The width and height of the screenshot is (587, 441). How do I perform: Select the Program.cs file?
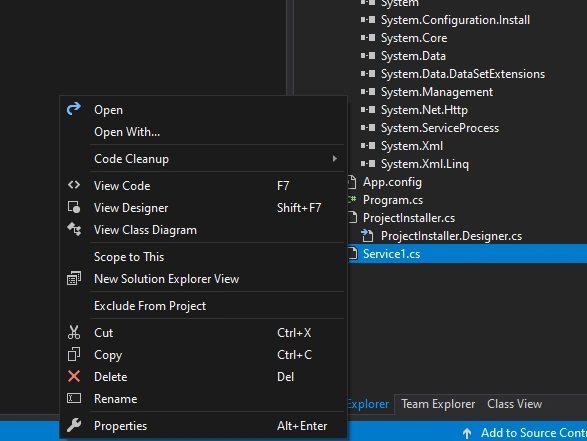(x=393, y=200)
